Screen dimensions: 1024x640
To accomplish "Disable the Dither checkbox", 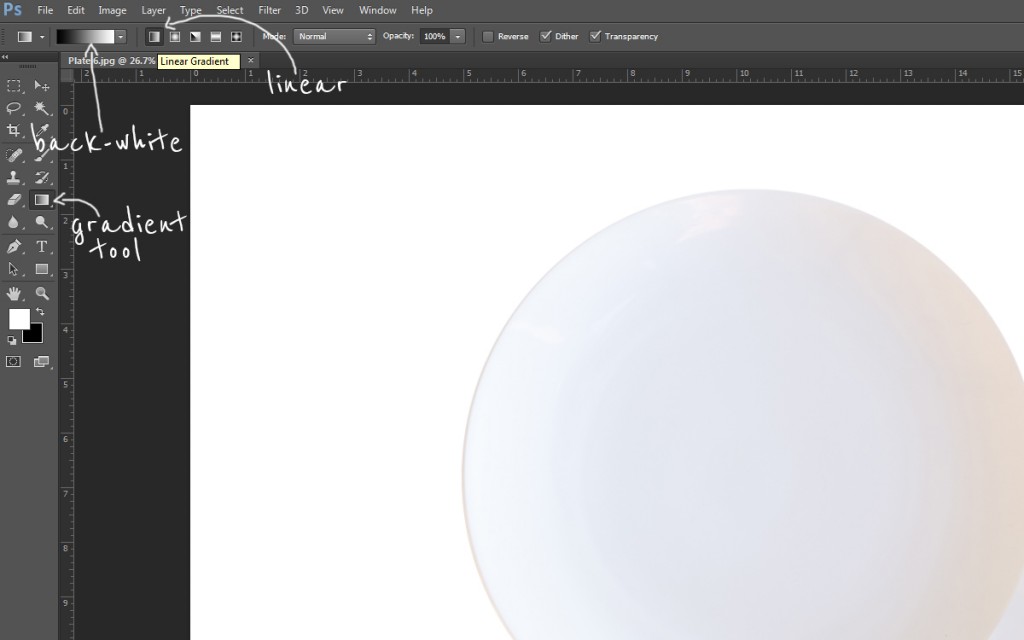I will [x=546, y=36].
